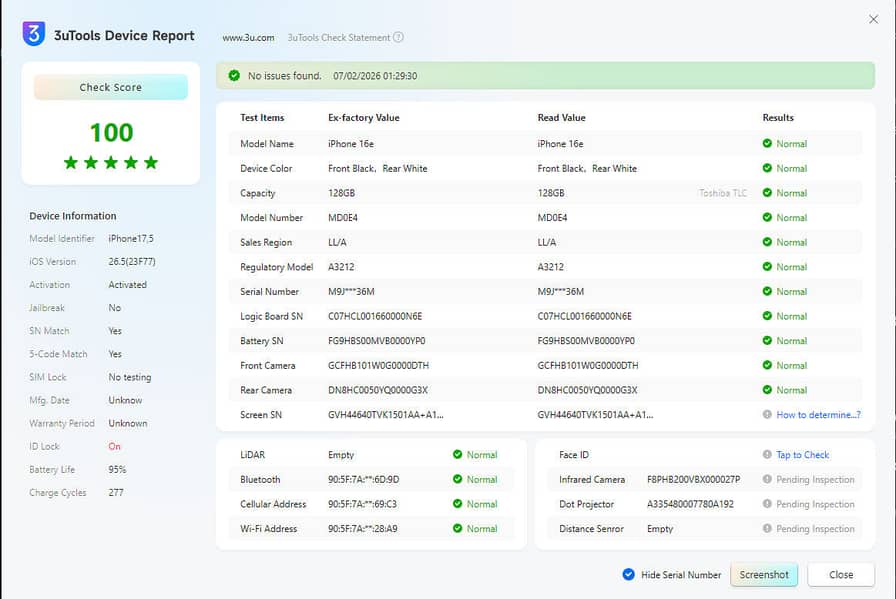Image resolution: width=896 pixels, height=599 pixels.
Task: Click the Normal check icon for LiDAR row
Action: pos(457,454)
